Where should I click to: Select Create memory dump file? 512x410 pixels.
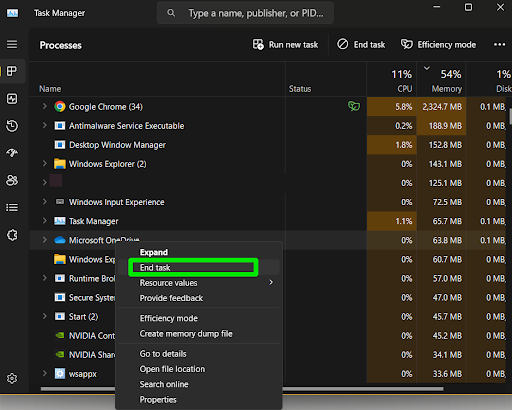(199, 334)
